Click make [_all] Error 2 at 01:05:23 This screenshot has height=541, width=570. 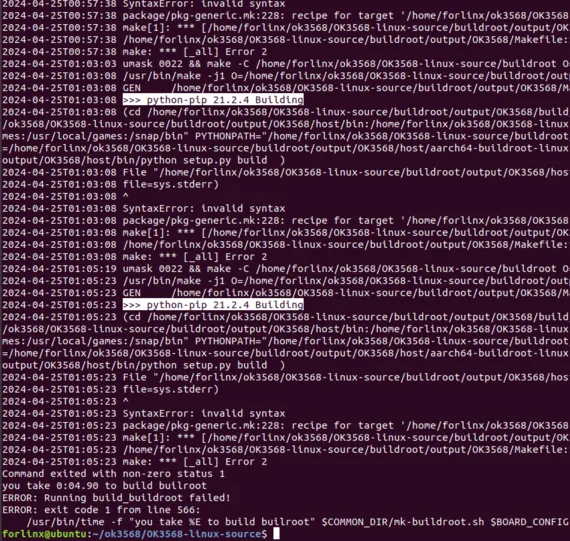(194, 462)
